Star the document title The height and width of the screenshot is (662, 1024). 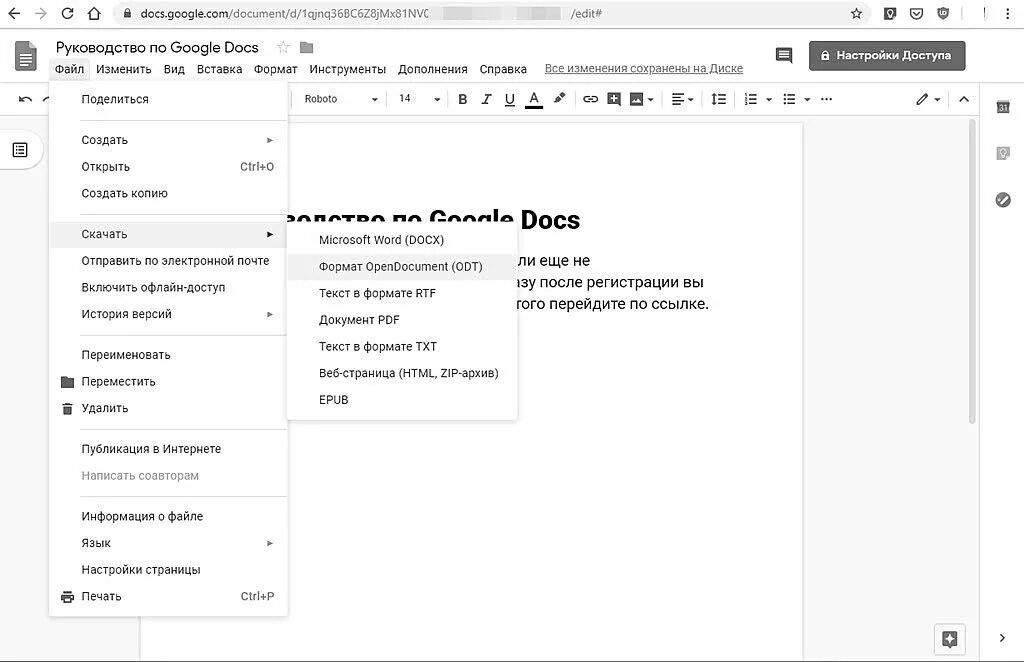283,47
